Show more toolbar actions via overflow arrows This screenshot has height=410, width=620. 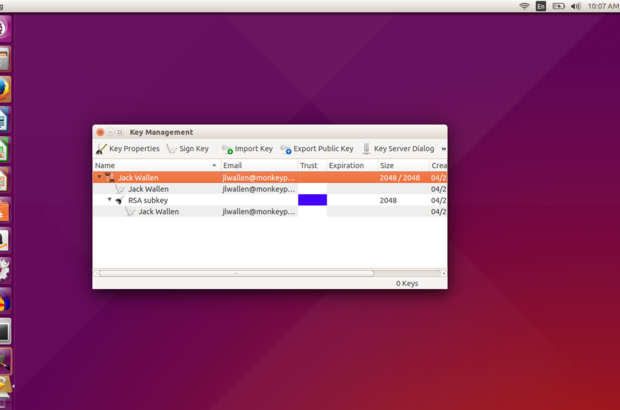[444, 149]
